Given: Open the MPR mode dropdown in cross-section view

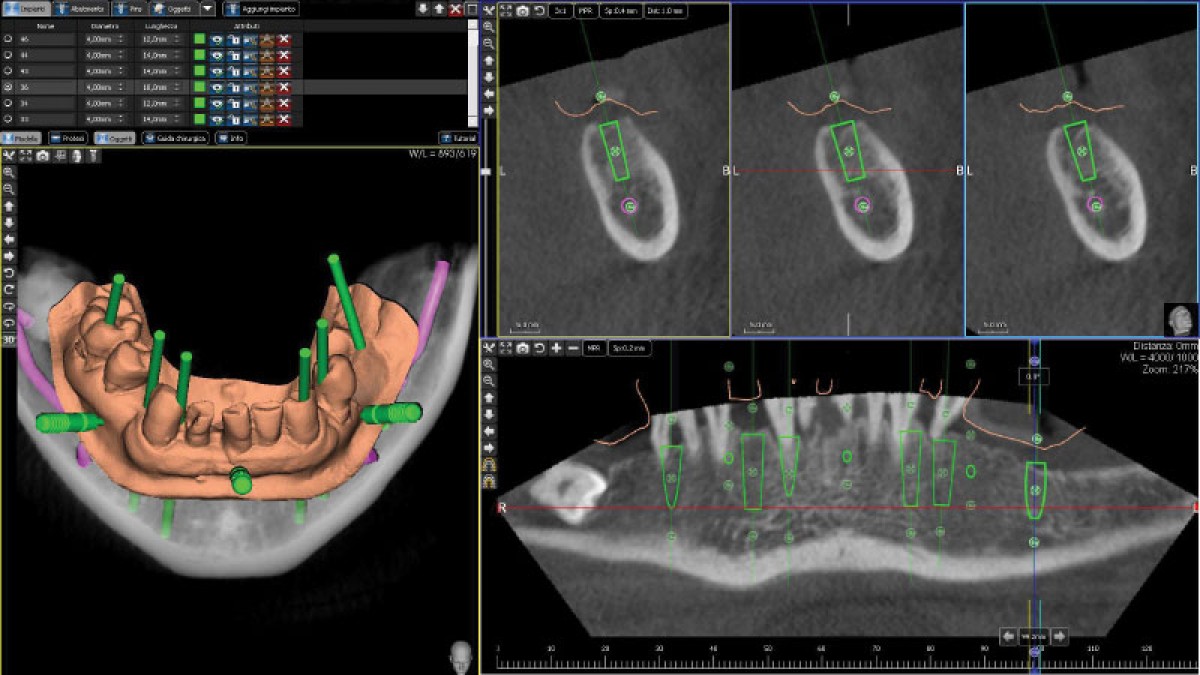Looking at the screenshot, I should (586, 11).
